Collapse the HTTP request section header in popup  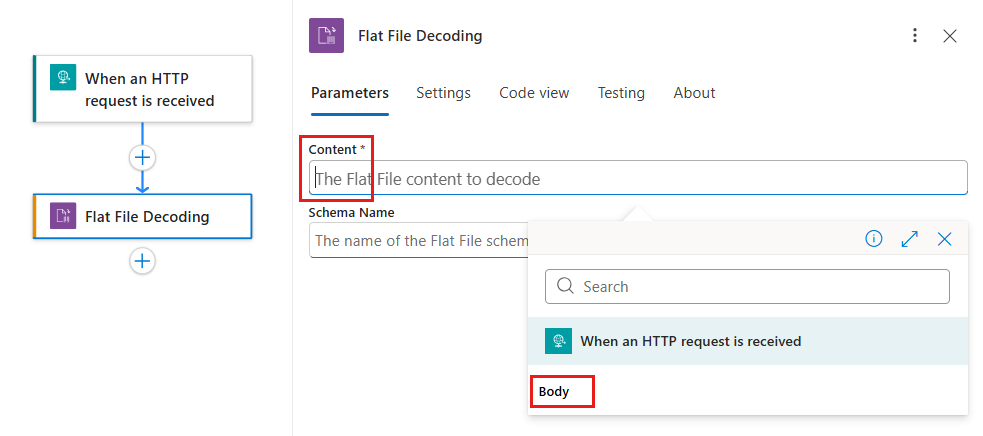[x=690, y=341]
